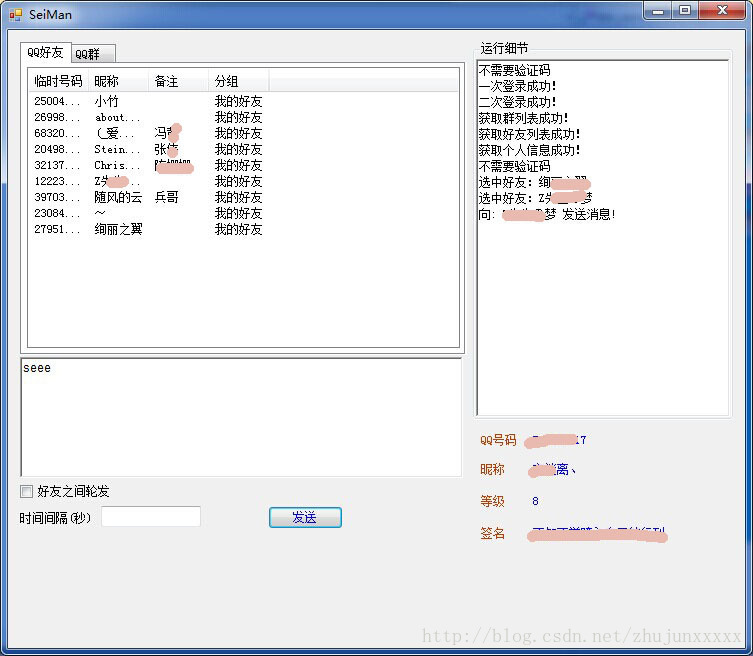Select friend row Chris...
This screenshot has width=753, height=656.
(x=148, y=165)
